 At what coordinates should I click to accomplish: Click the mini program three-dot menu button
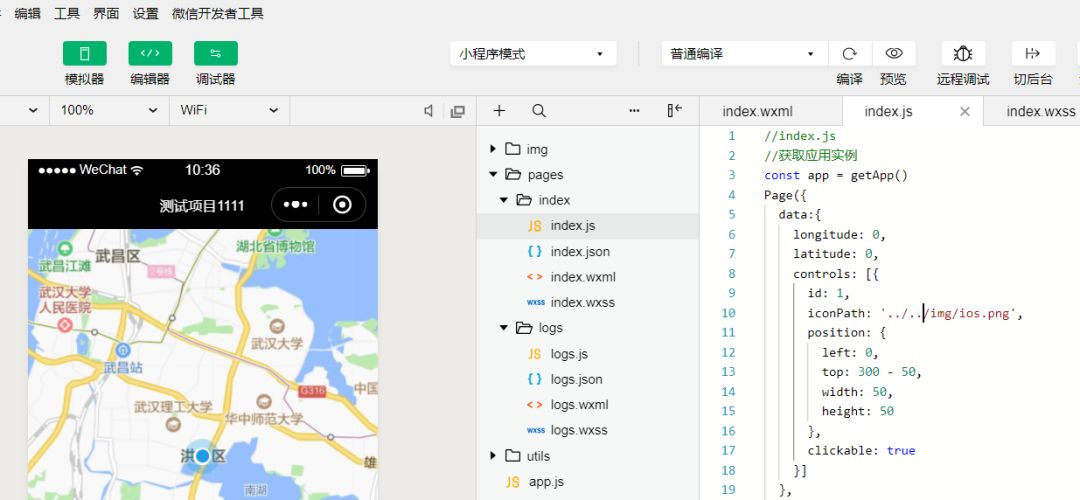click(x=295, y=205)
